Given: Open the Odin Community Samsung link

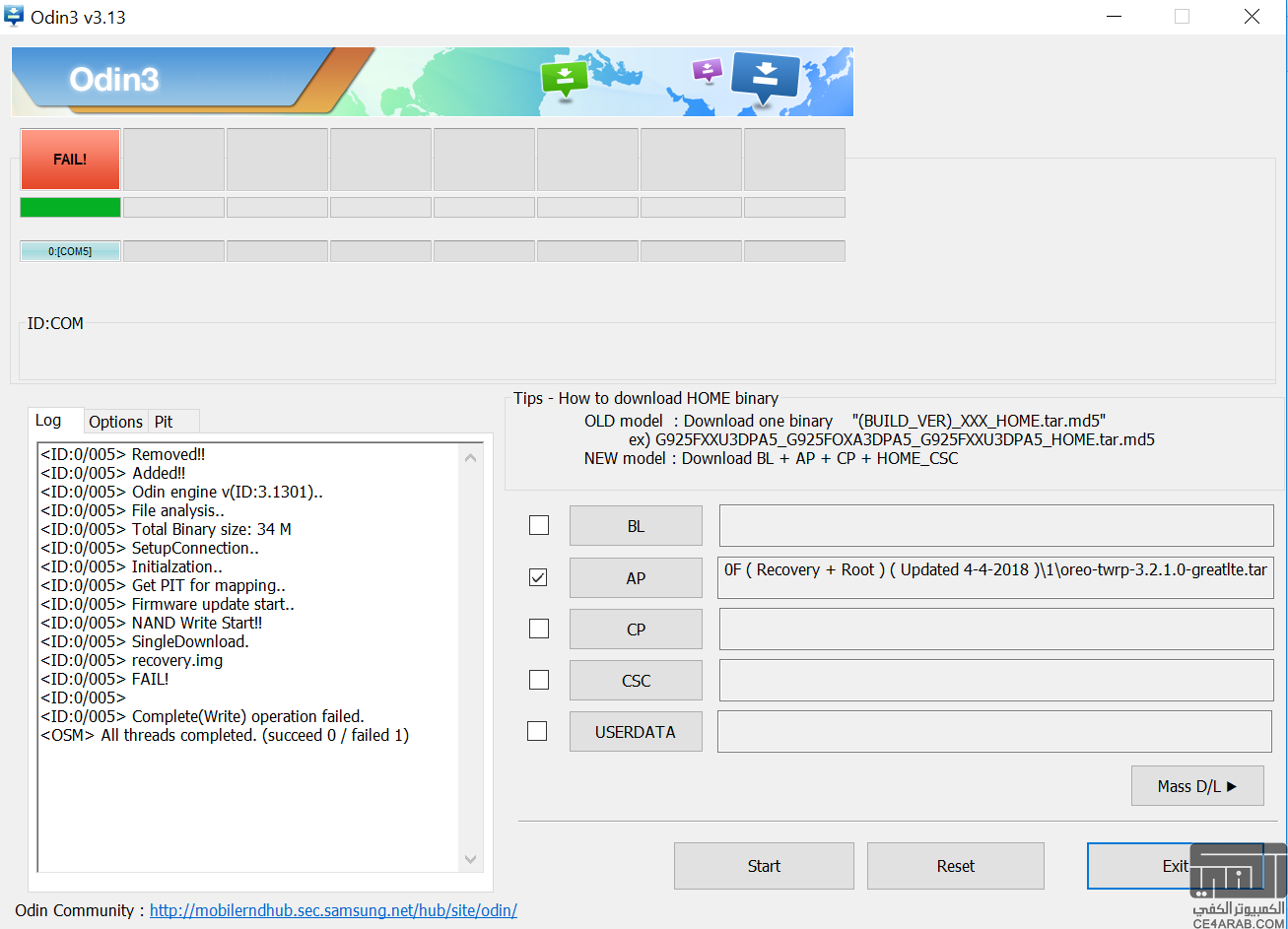Looking at the screenshot, I should point(333,910).
